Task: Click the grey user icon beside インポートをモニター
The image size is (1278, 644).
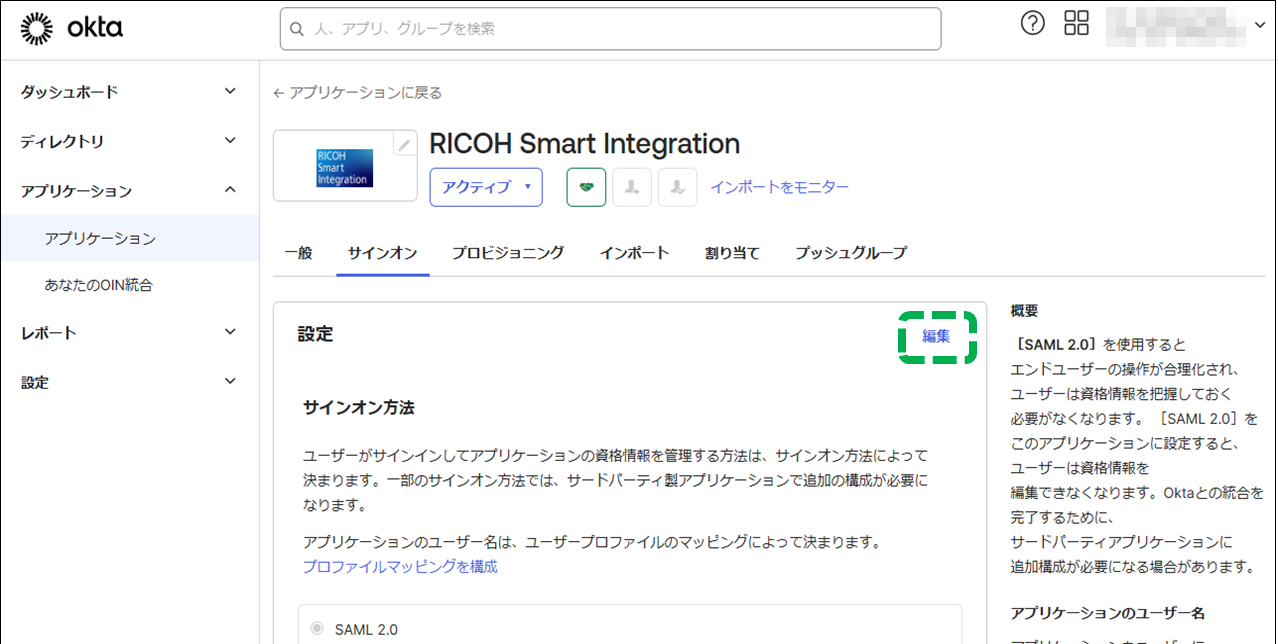Action: [x=678, y=187]
